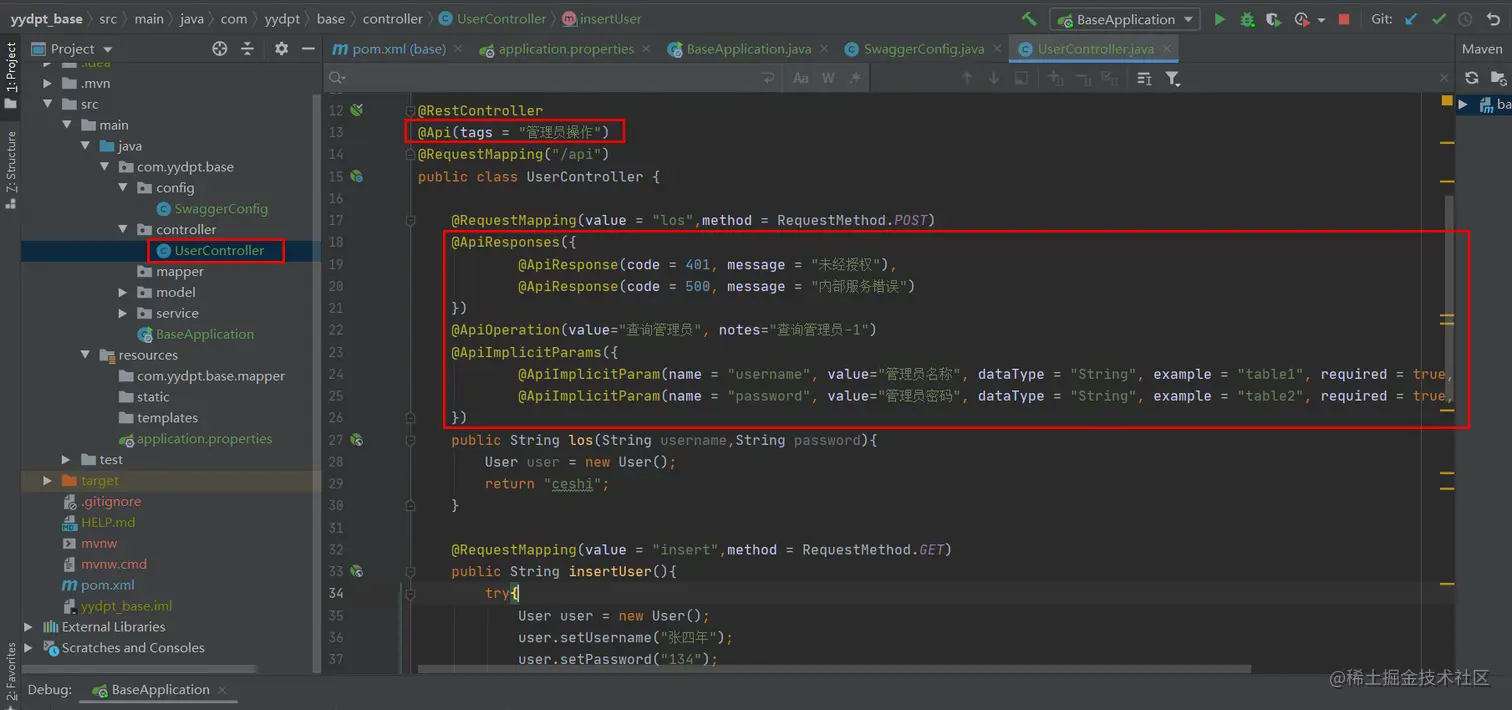Expand the test folder
This screenshot has height=710, width=1512.
pos(66,460)
